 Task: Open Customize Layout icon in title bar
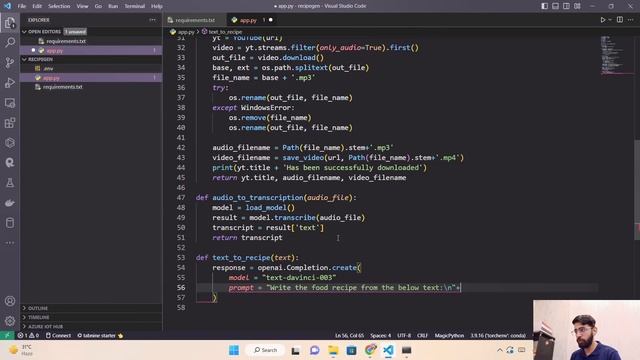(x=577, y=6)
